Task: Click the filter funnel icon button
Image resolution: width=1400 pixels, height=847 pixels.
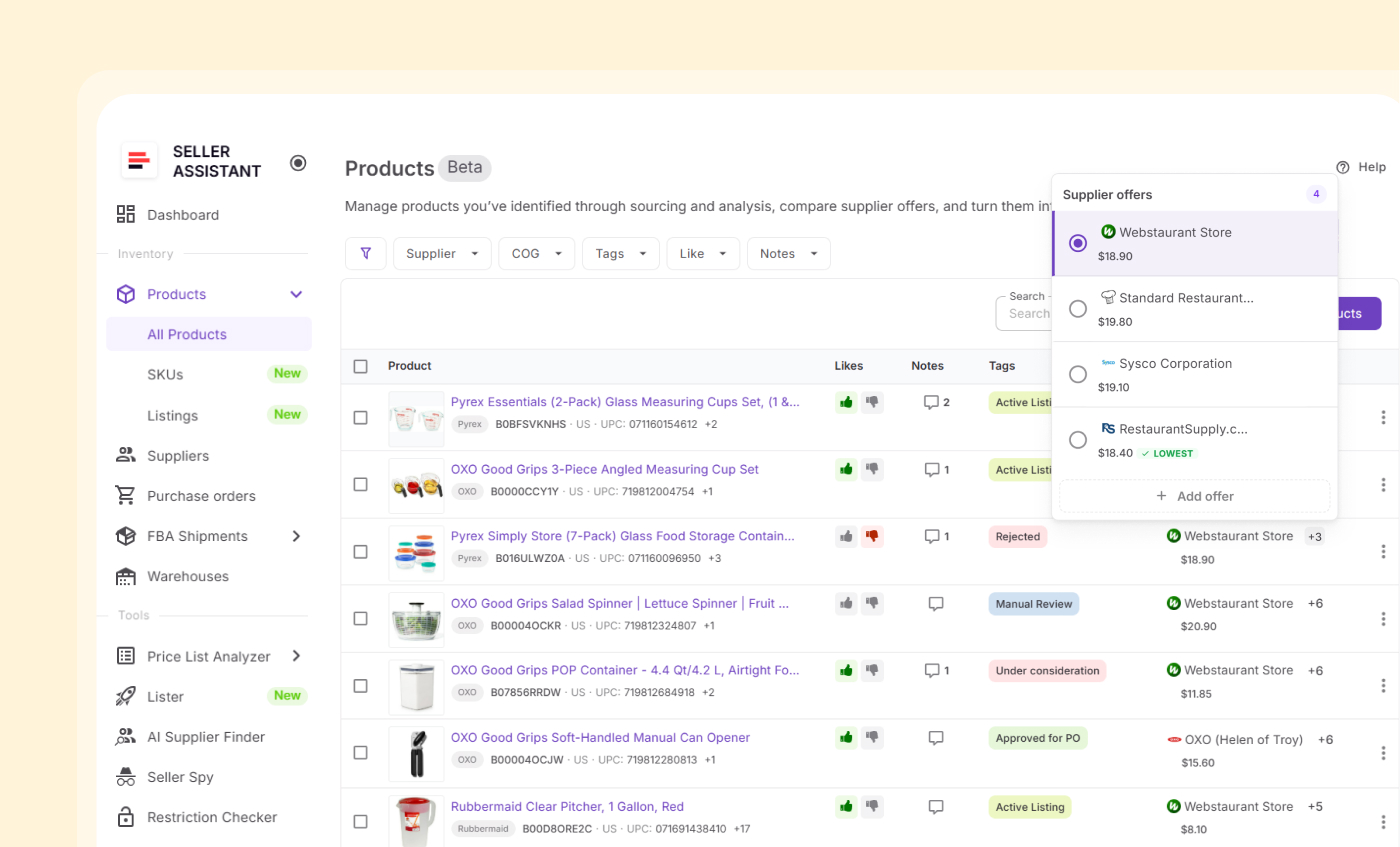Action: click(366, 254)
